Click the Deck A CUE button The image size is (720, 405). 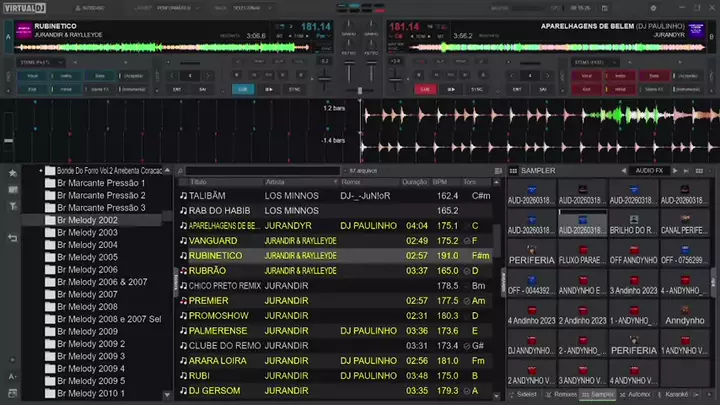243,89
